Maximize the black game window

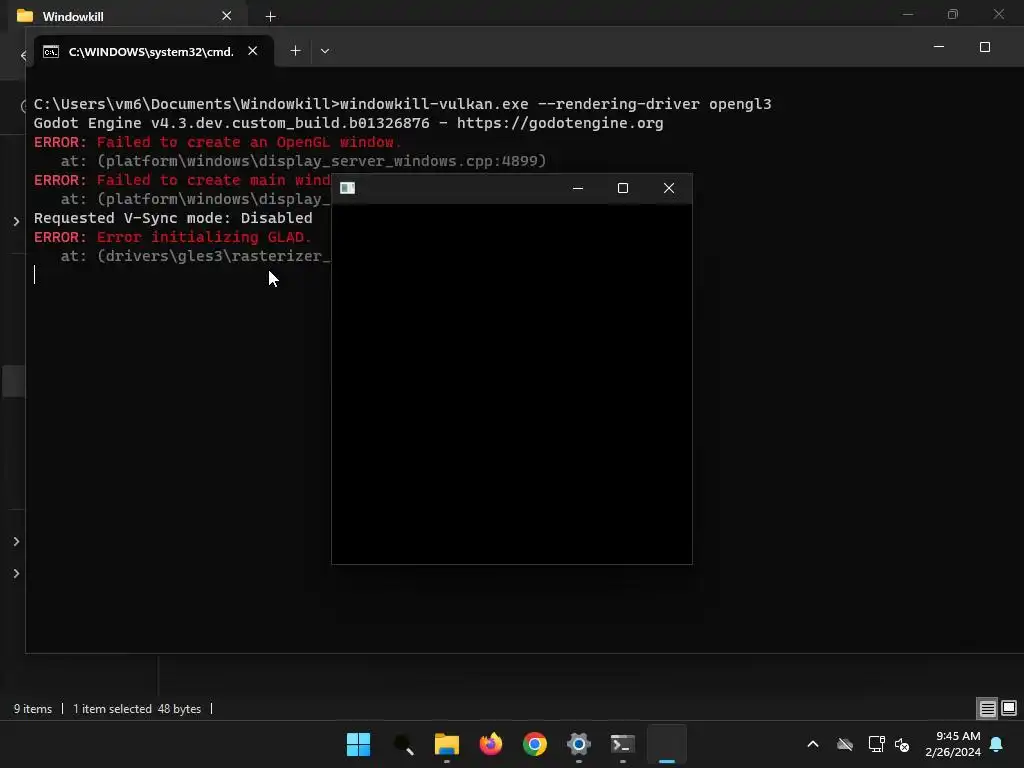coord(623,188)
